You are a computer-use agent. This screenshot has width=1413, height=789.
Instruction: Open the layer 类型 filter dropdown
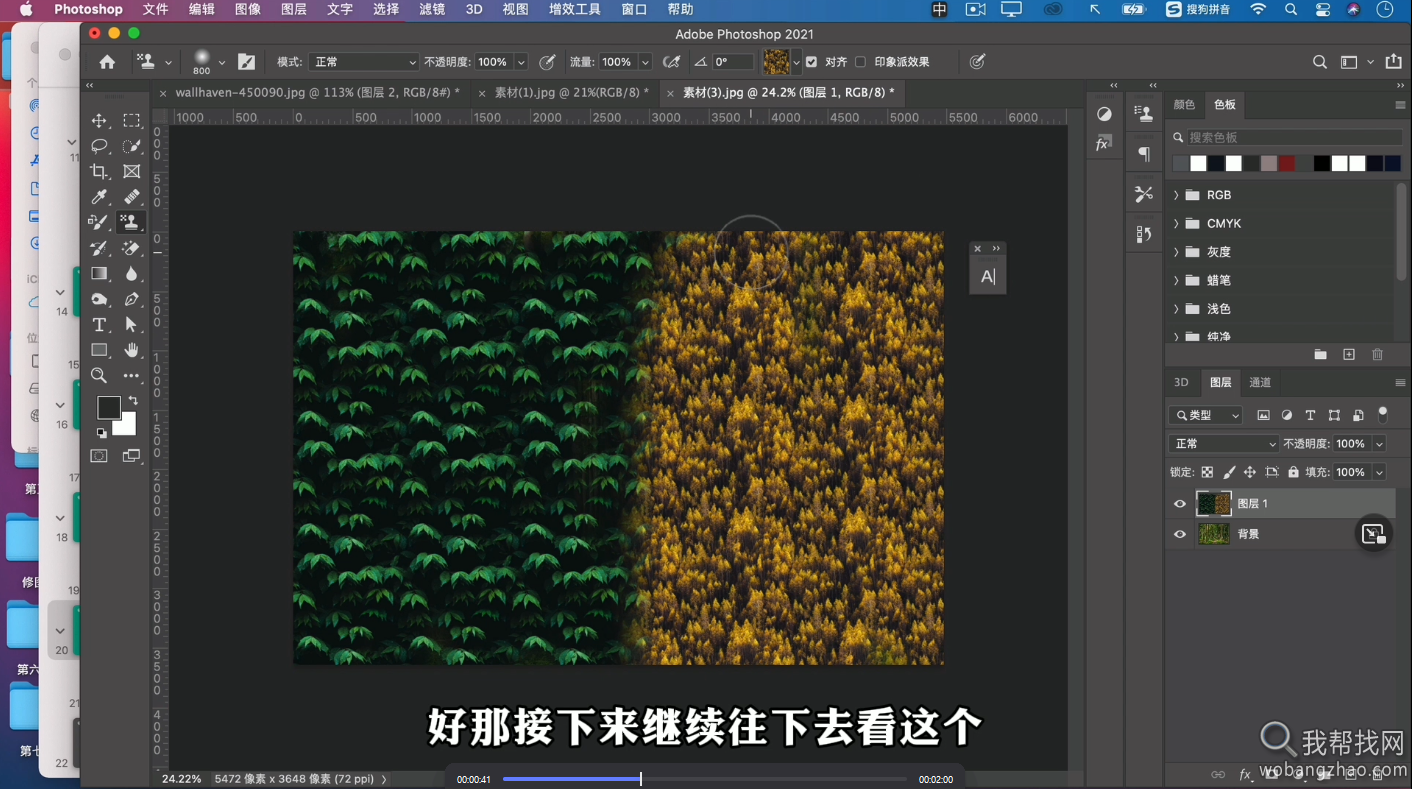click(x=1206, y=415)
